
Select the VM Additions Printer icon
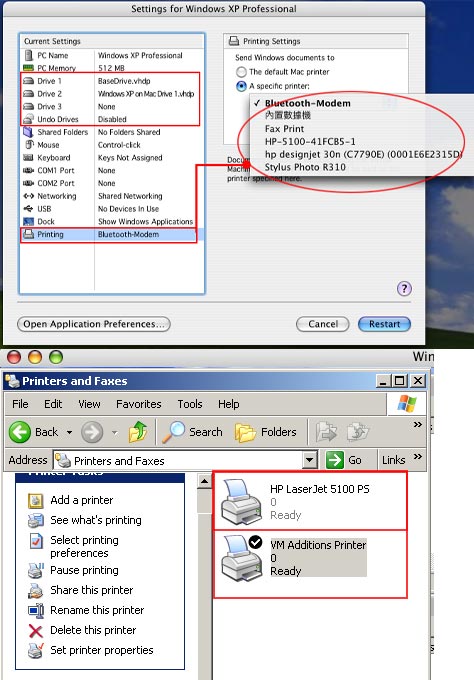[242, 558]
